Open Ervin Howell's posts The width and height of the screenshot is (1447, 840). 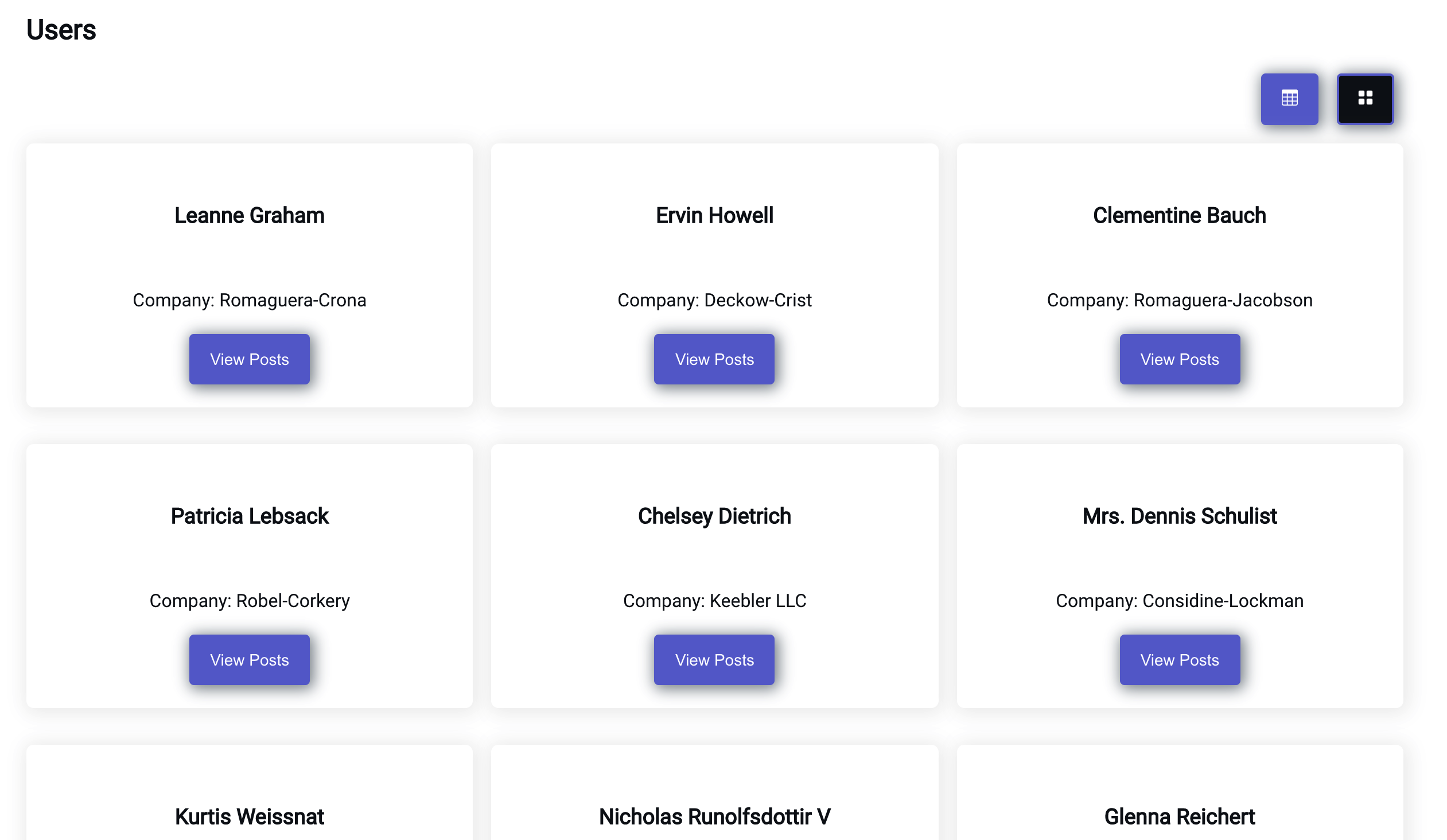pos(714,359)
